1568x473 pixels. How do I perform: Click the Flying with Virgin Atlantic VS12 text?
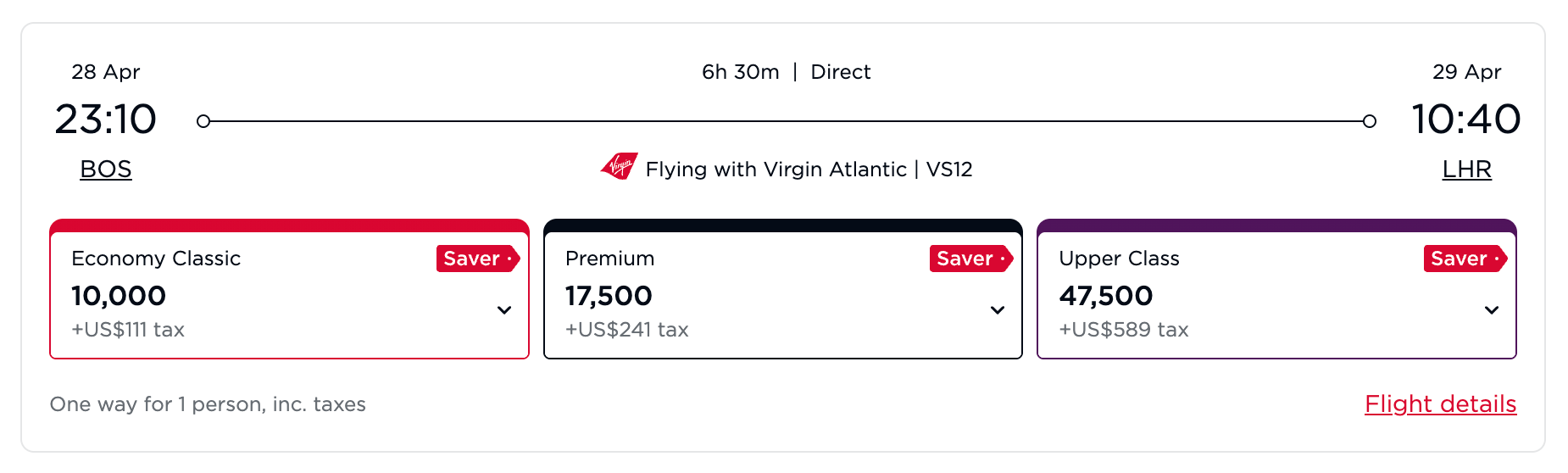coord(809,170)
